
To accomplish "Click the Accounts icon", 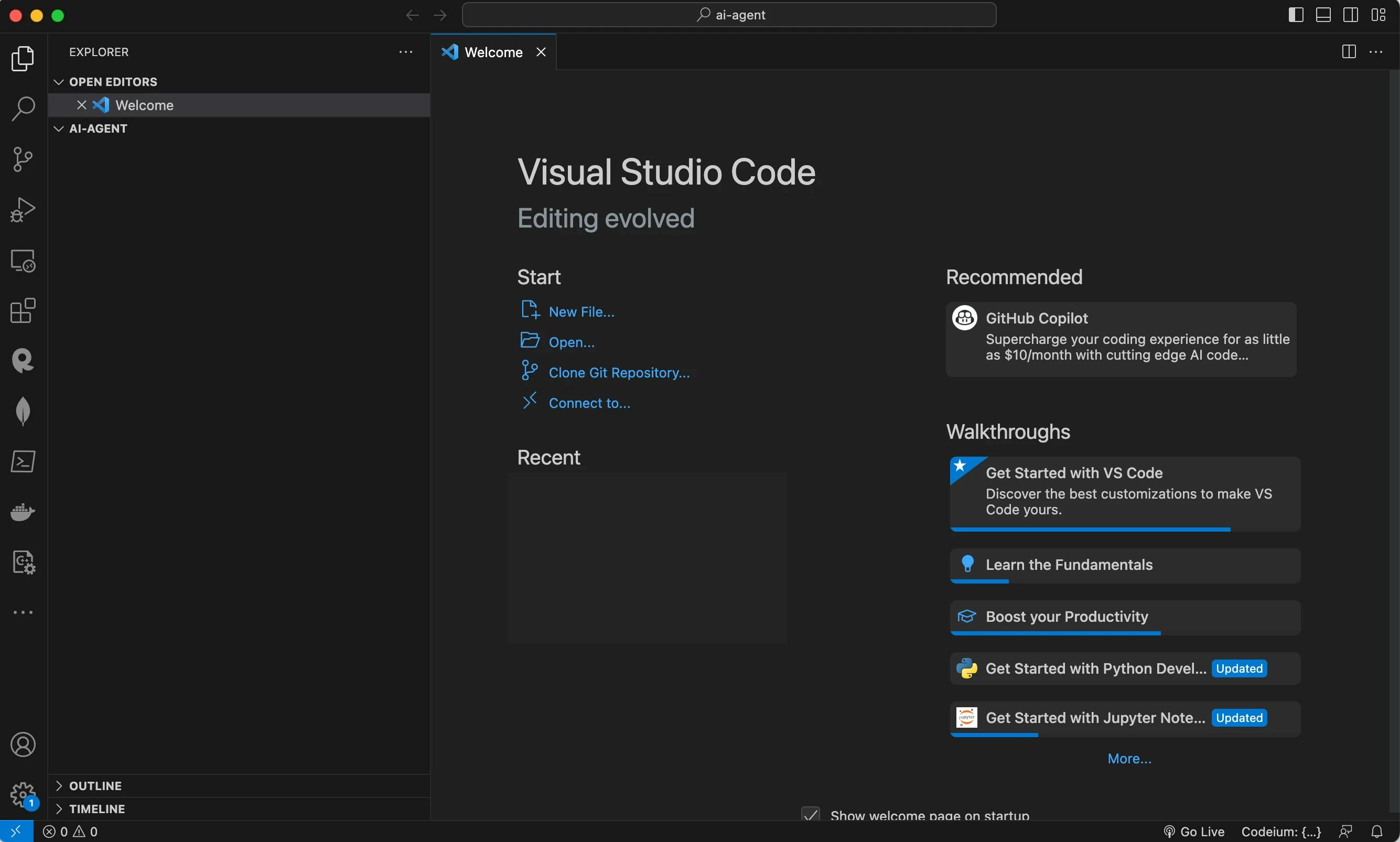I will pos(23,744).
